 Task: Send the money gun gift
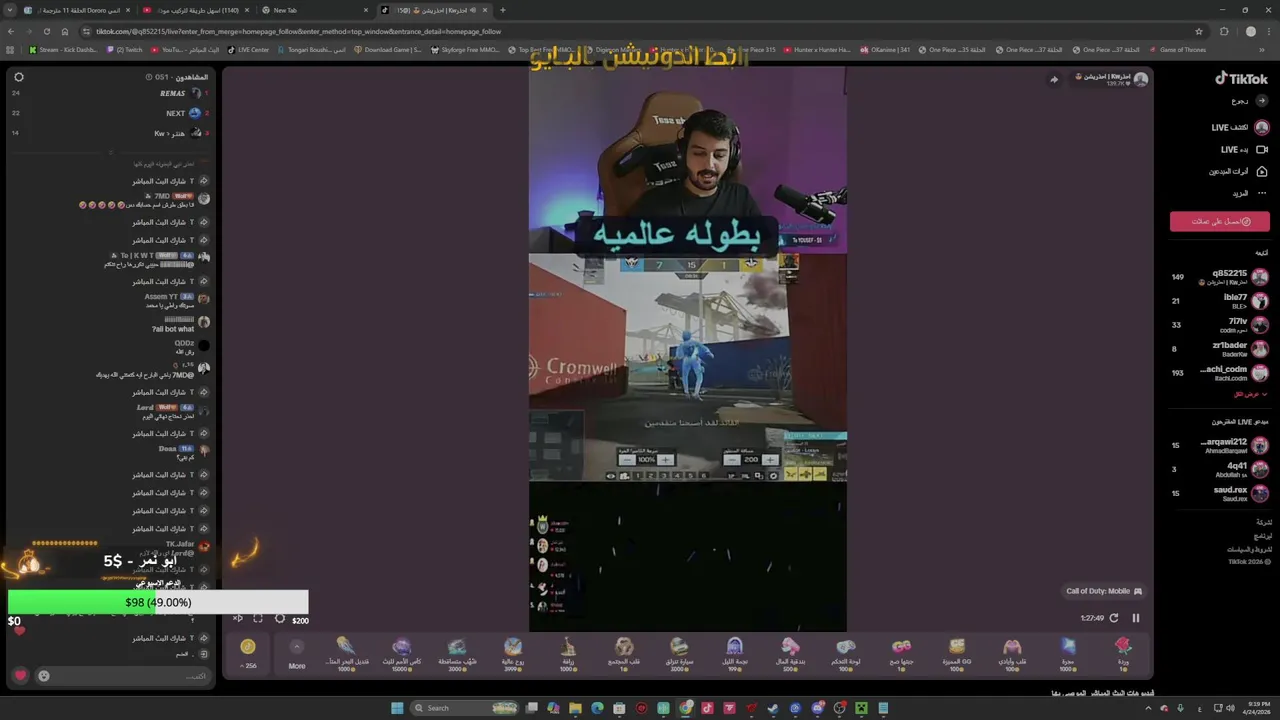click(x=790, y=653)
